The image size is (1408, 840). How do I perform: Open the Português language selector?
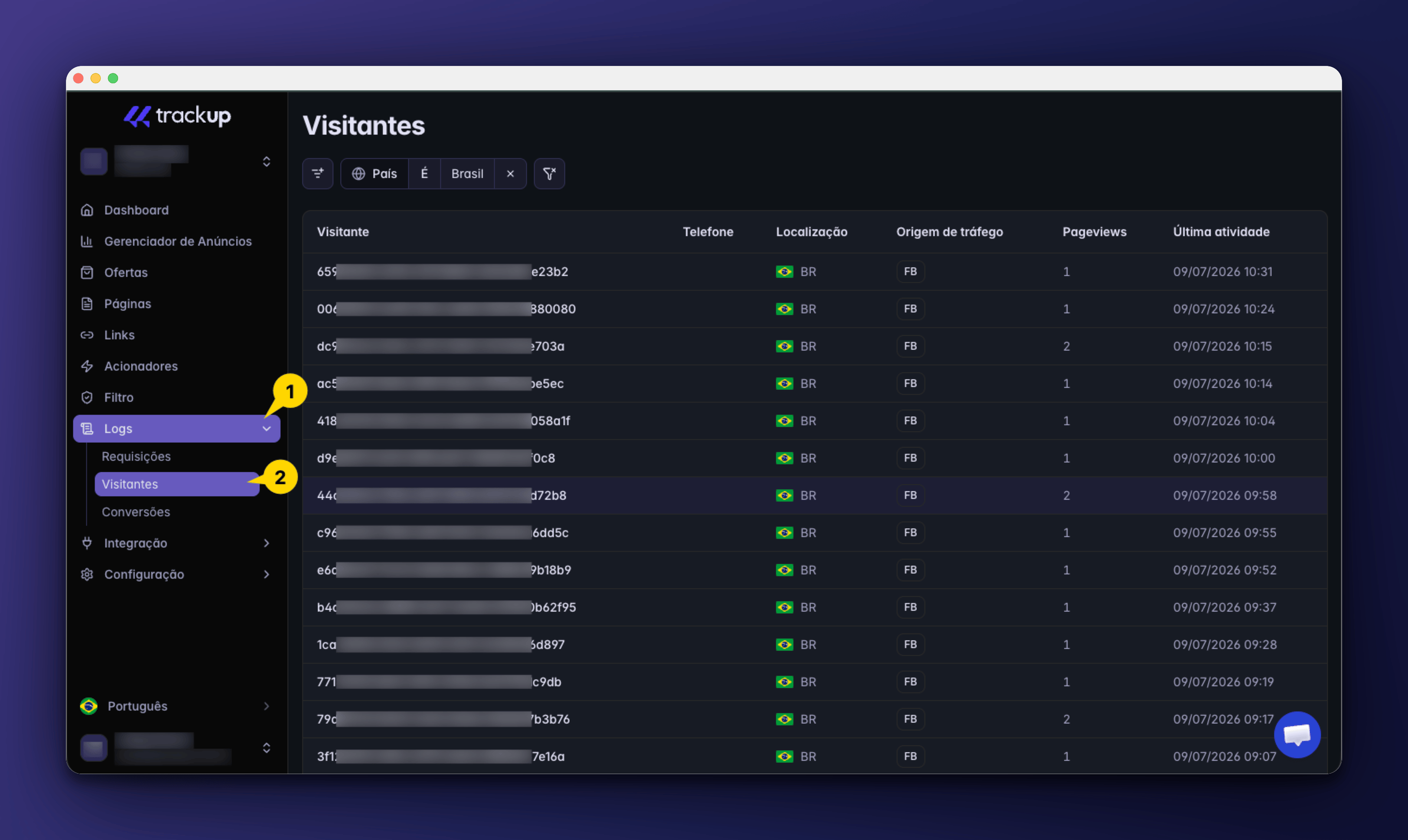pyautogui.click(x=176, y=706)
